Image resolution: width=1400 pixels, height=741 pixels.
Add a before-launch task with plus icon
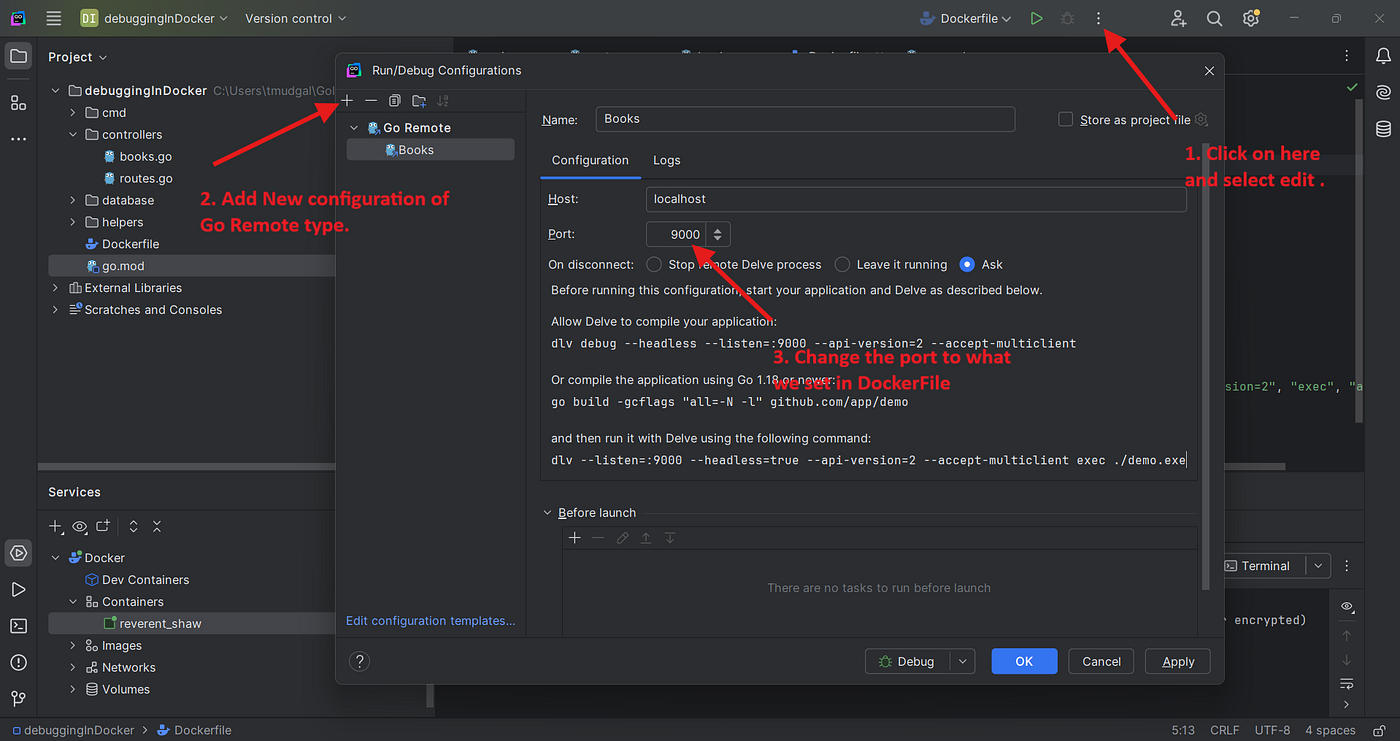pos(574,538)
